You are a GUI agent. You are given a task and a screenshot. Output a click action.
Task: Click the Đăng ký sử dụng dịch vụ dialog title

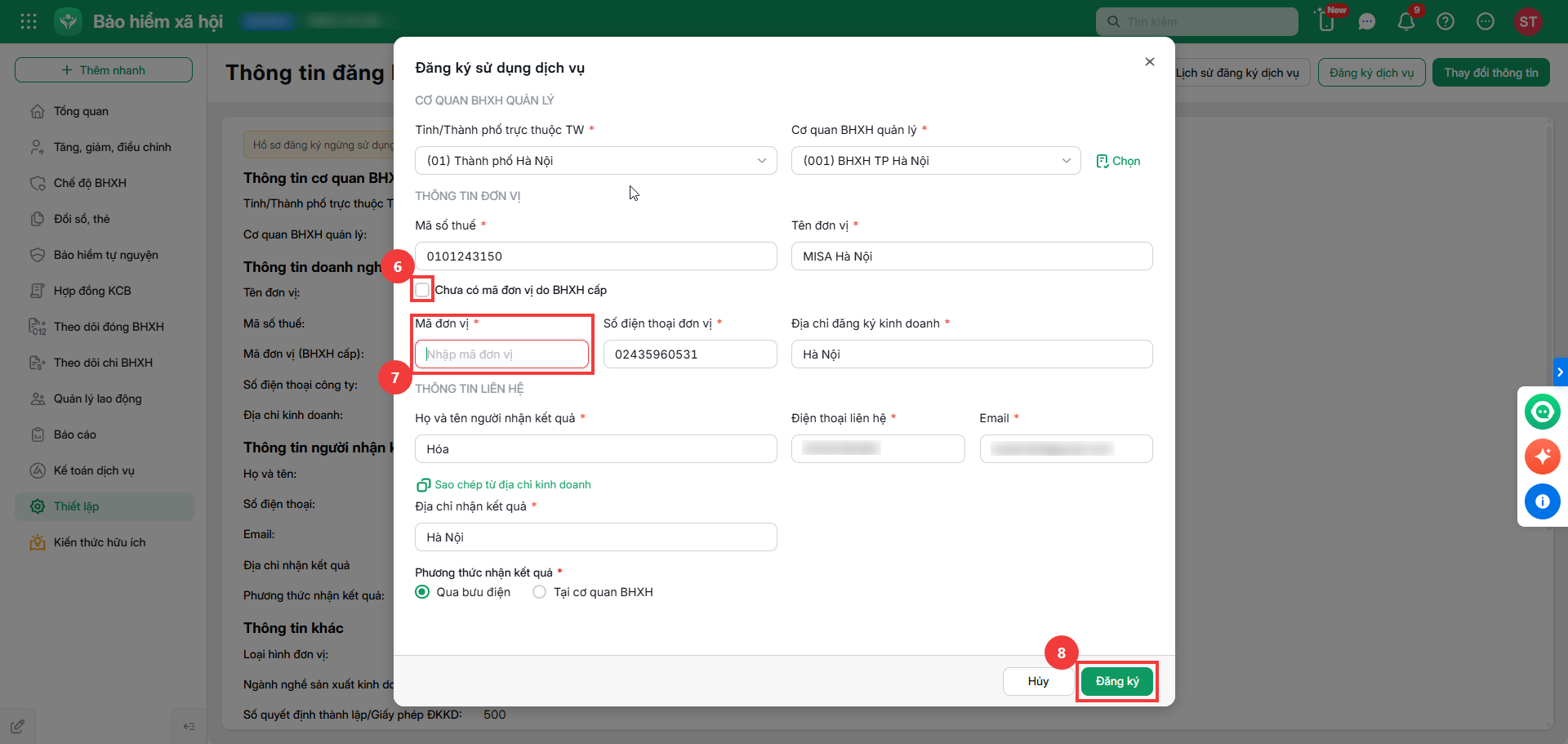coord(500,68)
